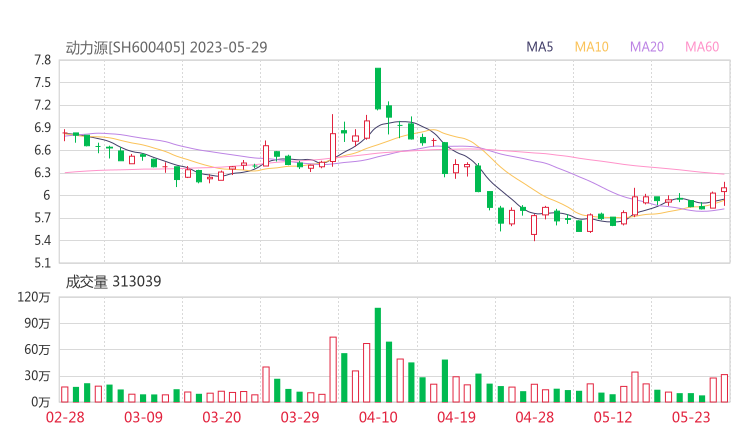The width and height of the screenshot is (740, 440).
Task: Toggle the MA5 legend line
Action: (x=540, y=47)
